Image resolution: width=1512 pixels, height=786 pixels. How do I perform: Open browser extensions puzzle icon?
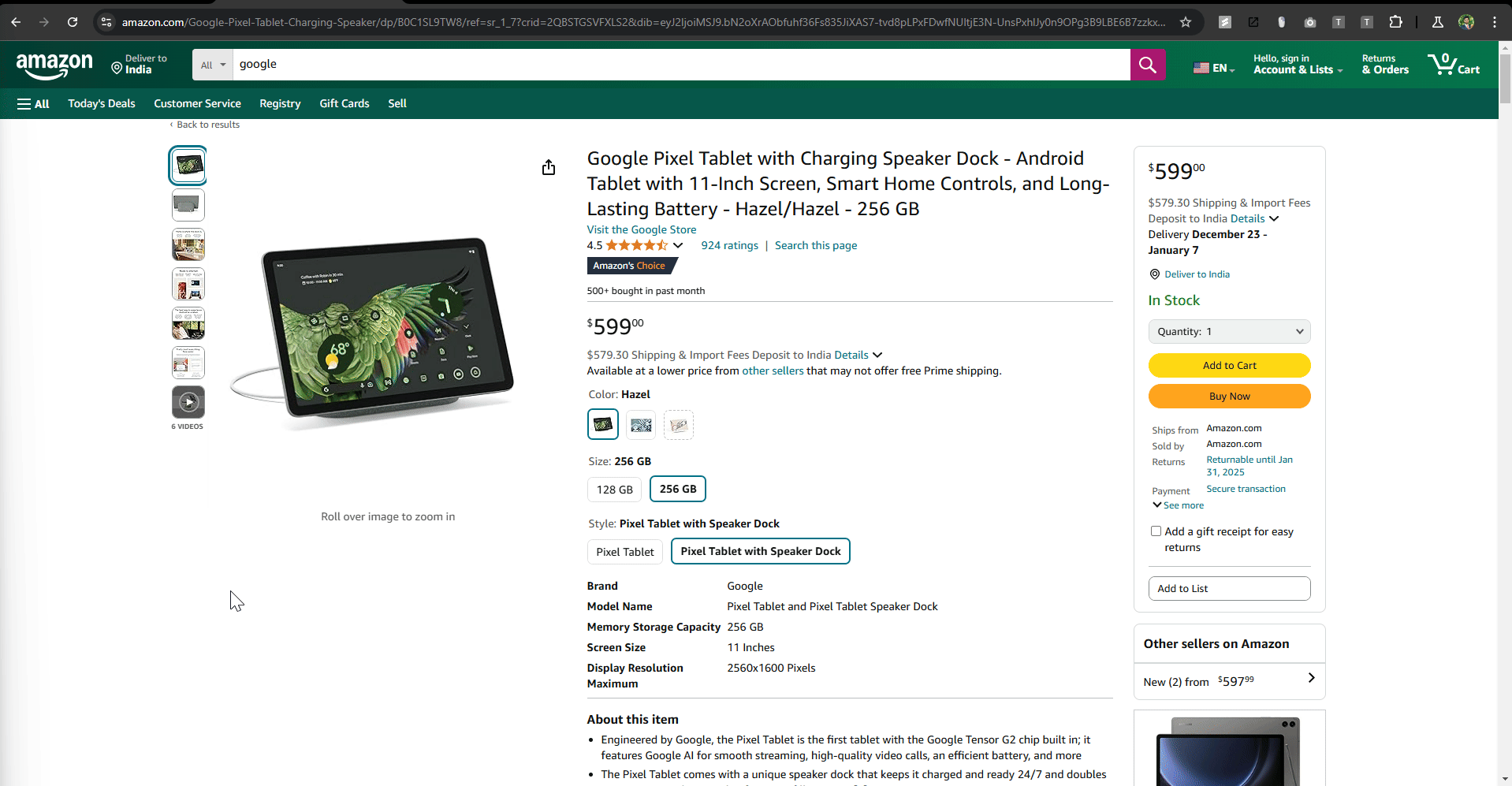click(1395, 22)
